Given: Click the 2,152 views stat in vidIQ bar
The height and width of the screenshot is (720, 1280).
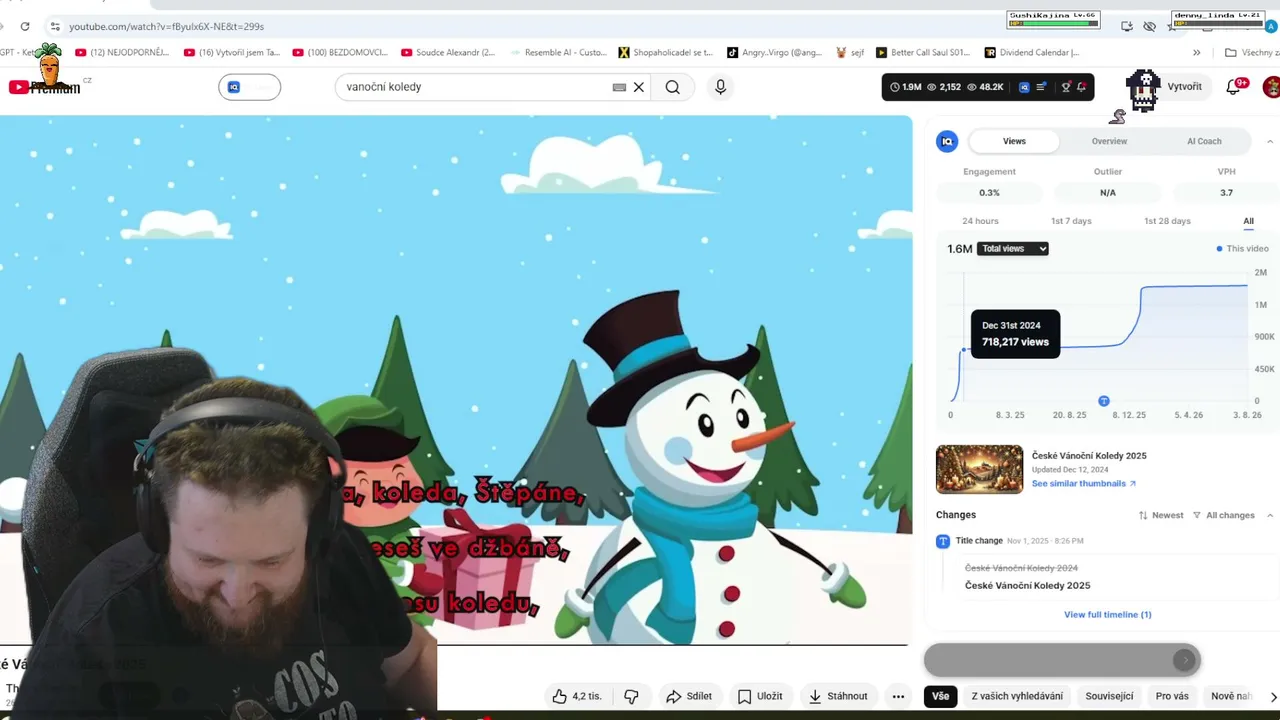Looking at the screenshot, I should (944, 87).
